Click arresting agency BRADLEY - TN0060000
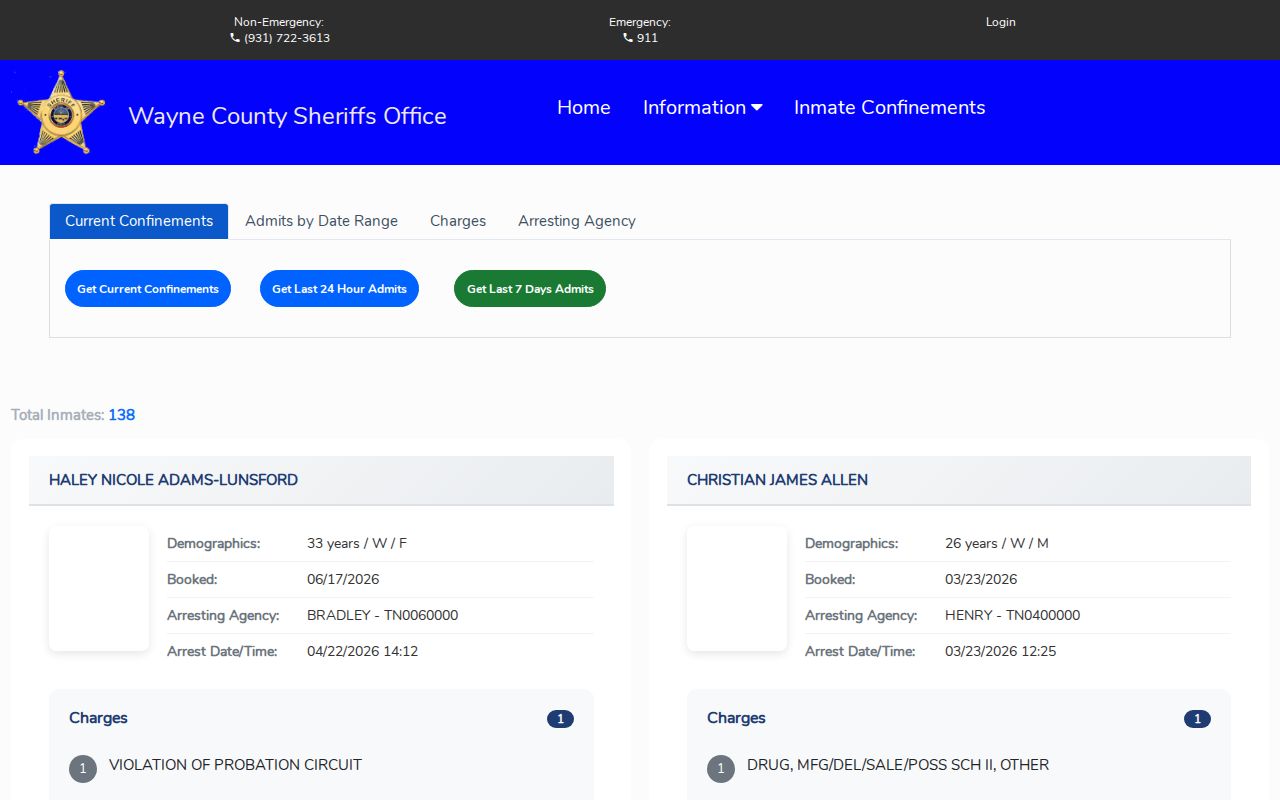Screen dimensions: 1280x800 click(382, 616)
